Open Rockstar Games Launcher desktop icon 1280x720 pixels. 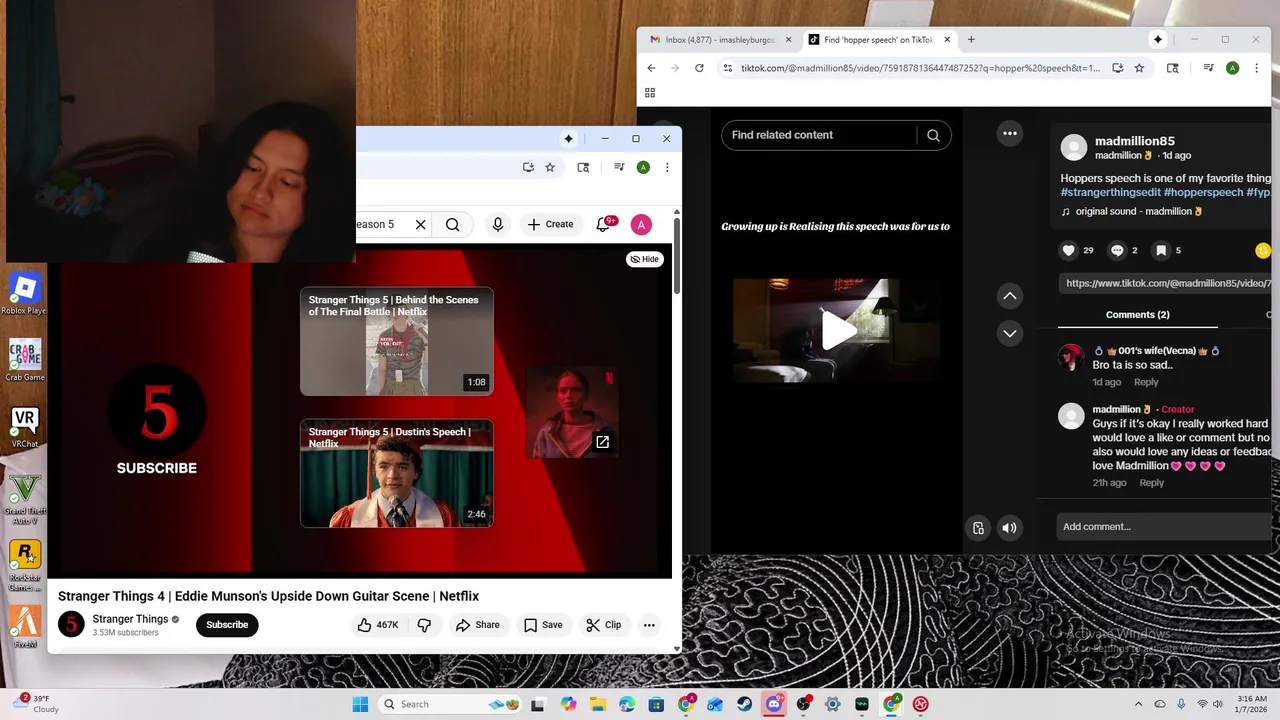[x=24, y=566]
